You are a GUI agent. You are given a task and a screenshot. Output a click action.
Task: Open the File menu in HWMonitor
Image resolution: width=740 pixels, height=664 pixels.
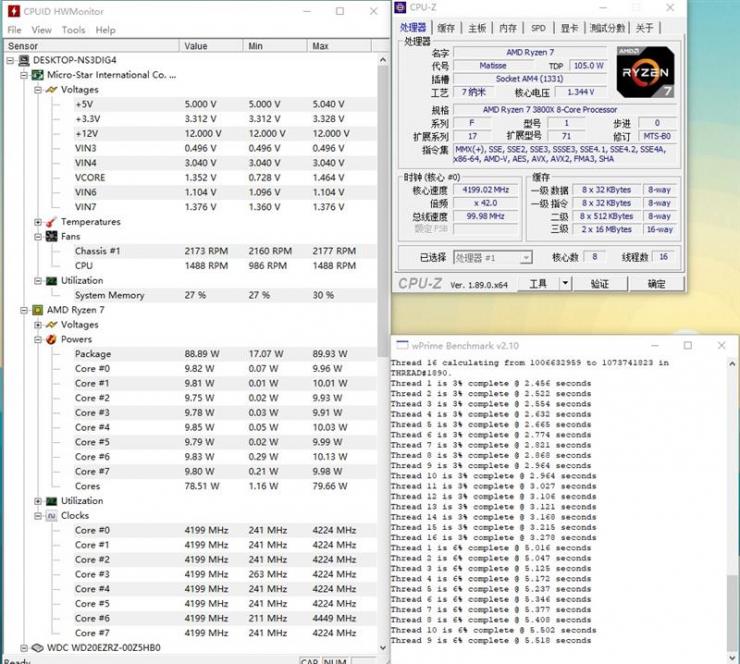[15, 30]
